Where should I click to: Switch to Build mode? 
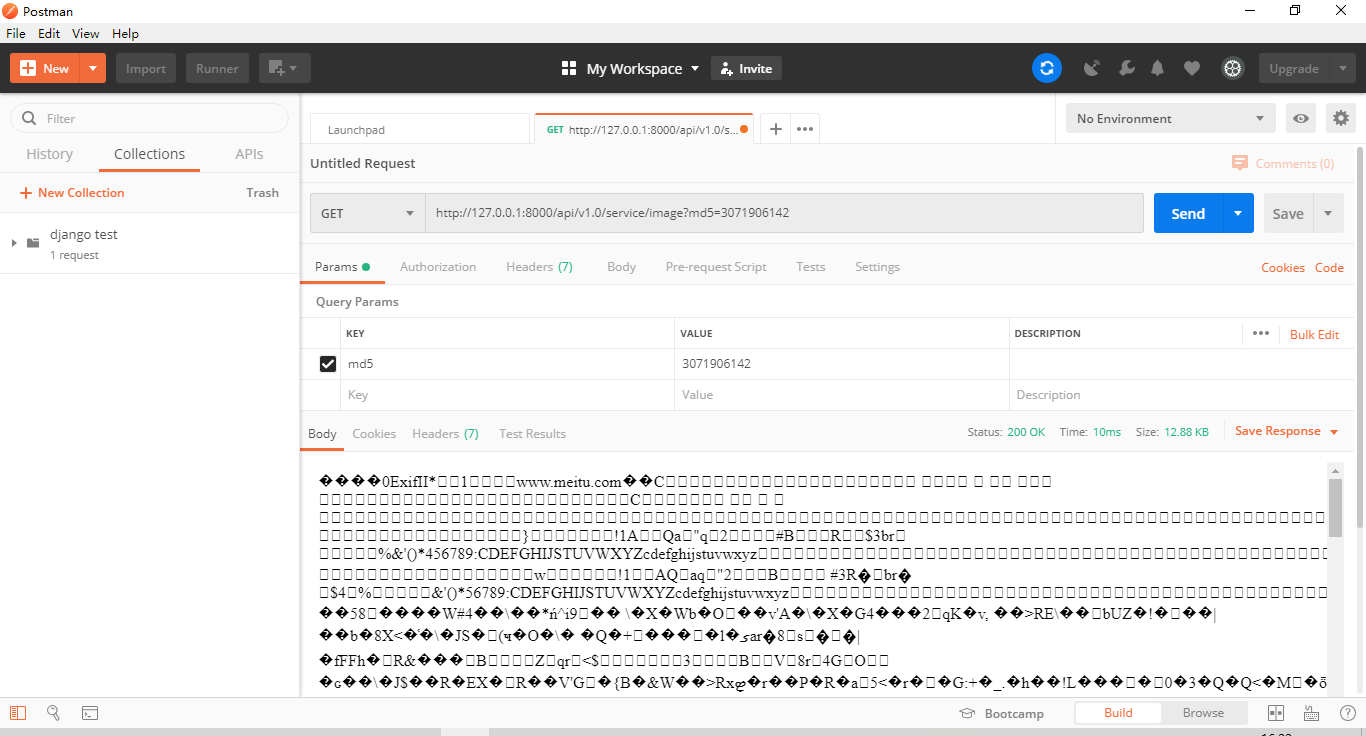pyautogui.click(x=1118, y=713)
